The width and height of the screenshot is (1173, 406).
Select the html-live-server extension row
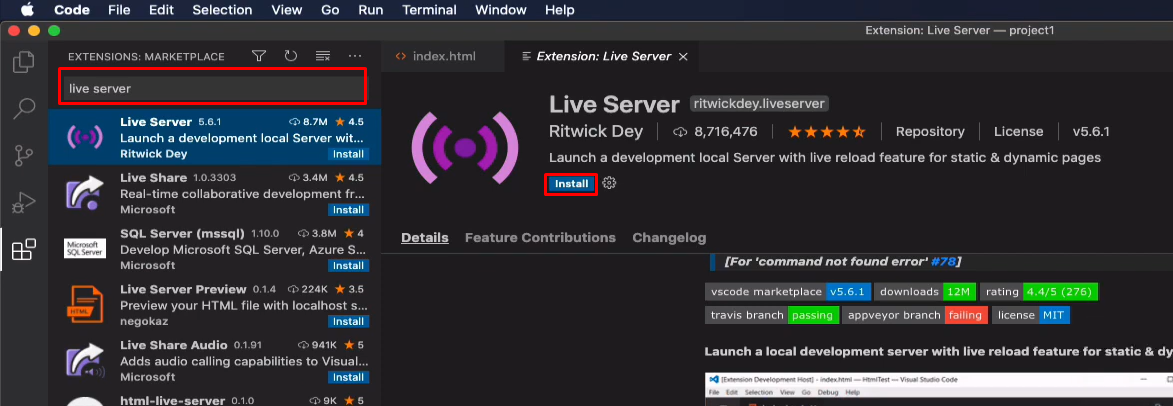point(215,399)
